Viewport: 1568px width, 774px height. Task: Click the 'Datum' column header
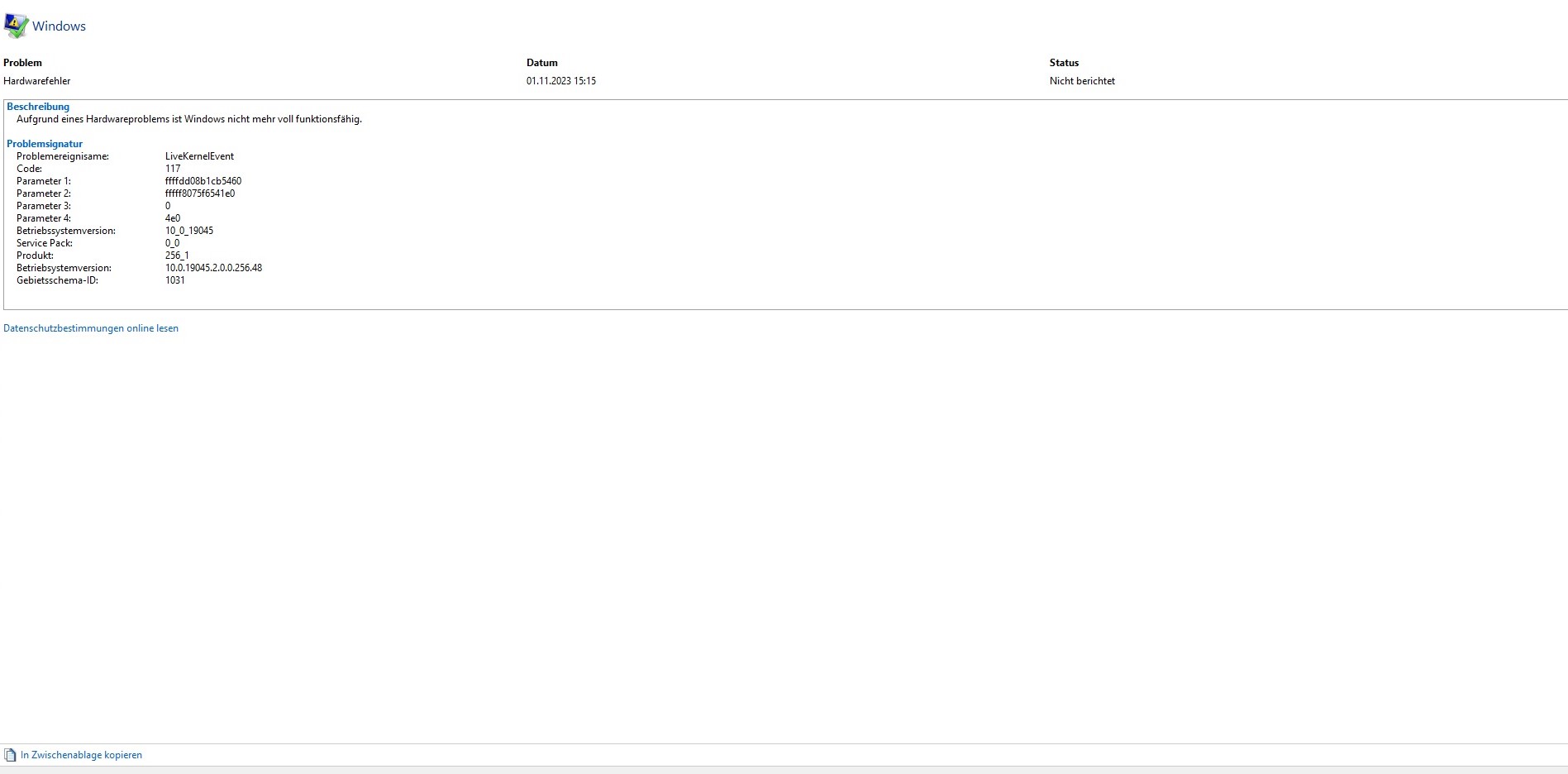click(542, 63)
